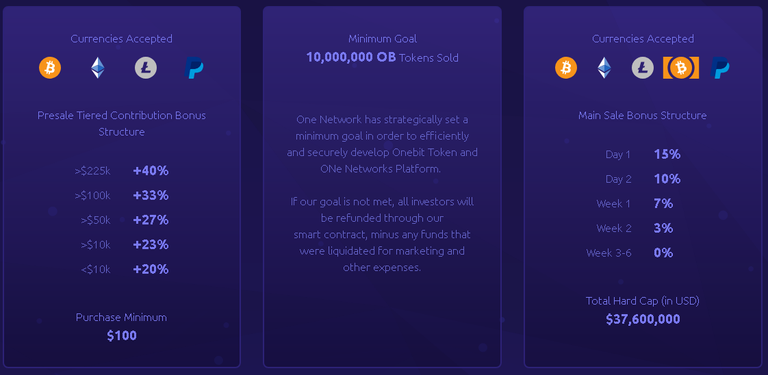Click the Presale Tiered Contribution Bonus Structure heading

tap(121, 124)
